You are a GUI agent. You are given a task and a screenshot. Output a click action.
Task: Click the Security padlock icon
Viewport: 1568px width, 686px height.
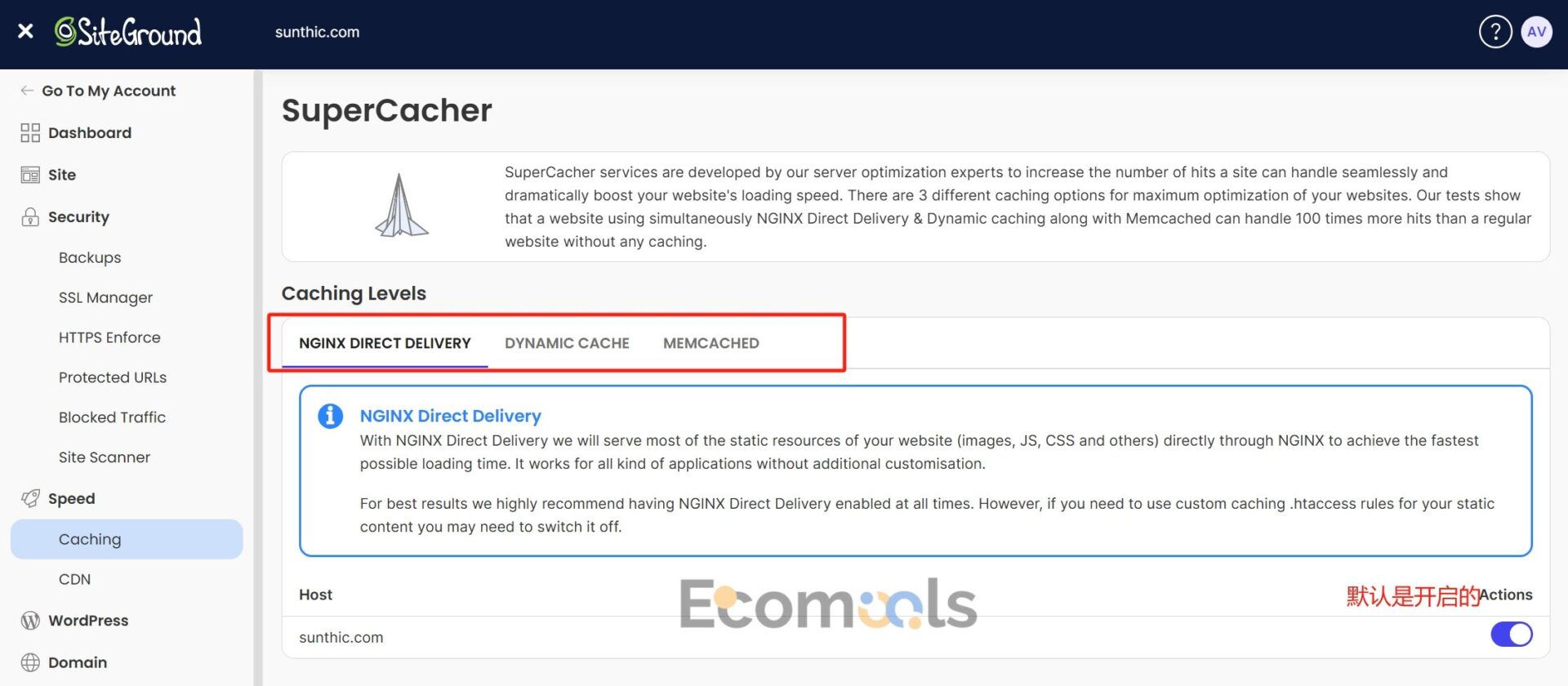(30, 216)
